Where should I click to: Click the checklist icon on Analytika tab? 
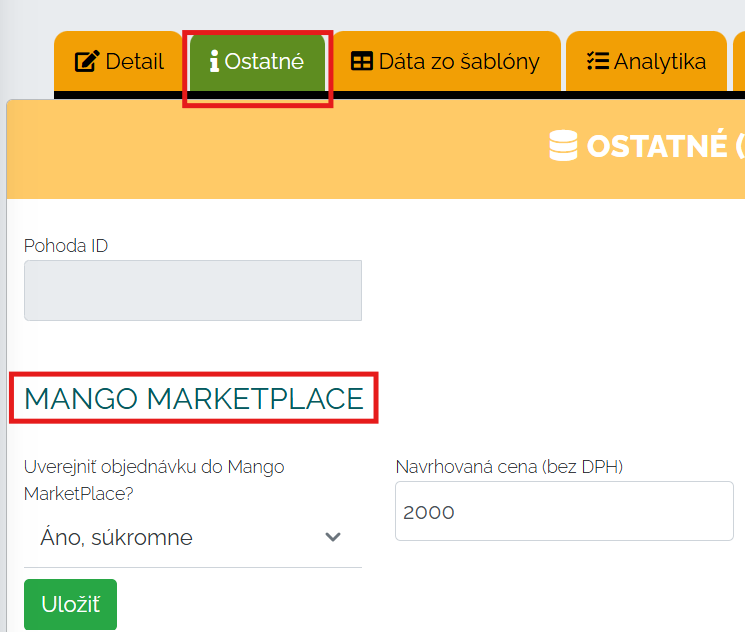coord(597,62)
